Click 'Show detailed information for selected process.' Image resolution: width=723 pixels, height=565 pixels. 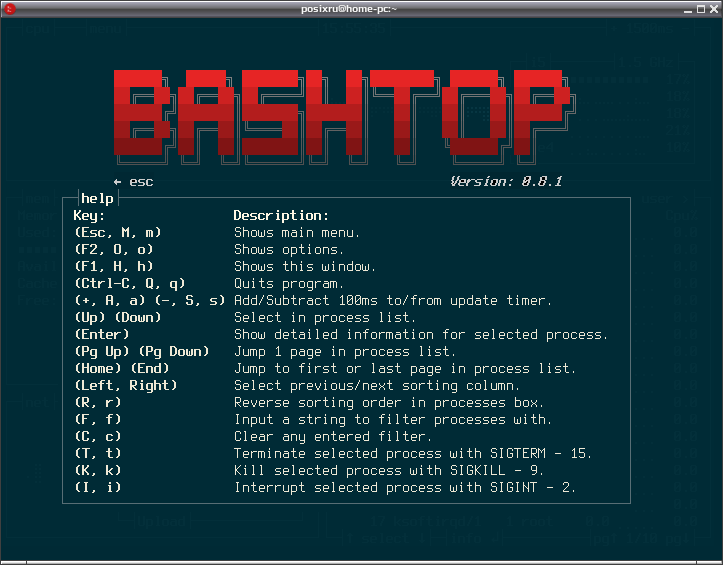pos(421,334)
